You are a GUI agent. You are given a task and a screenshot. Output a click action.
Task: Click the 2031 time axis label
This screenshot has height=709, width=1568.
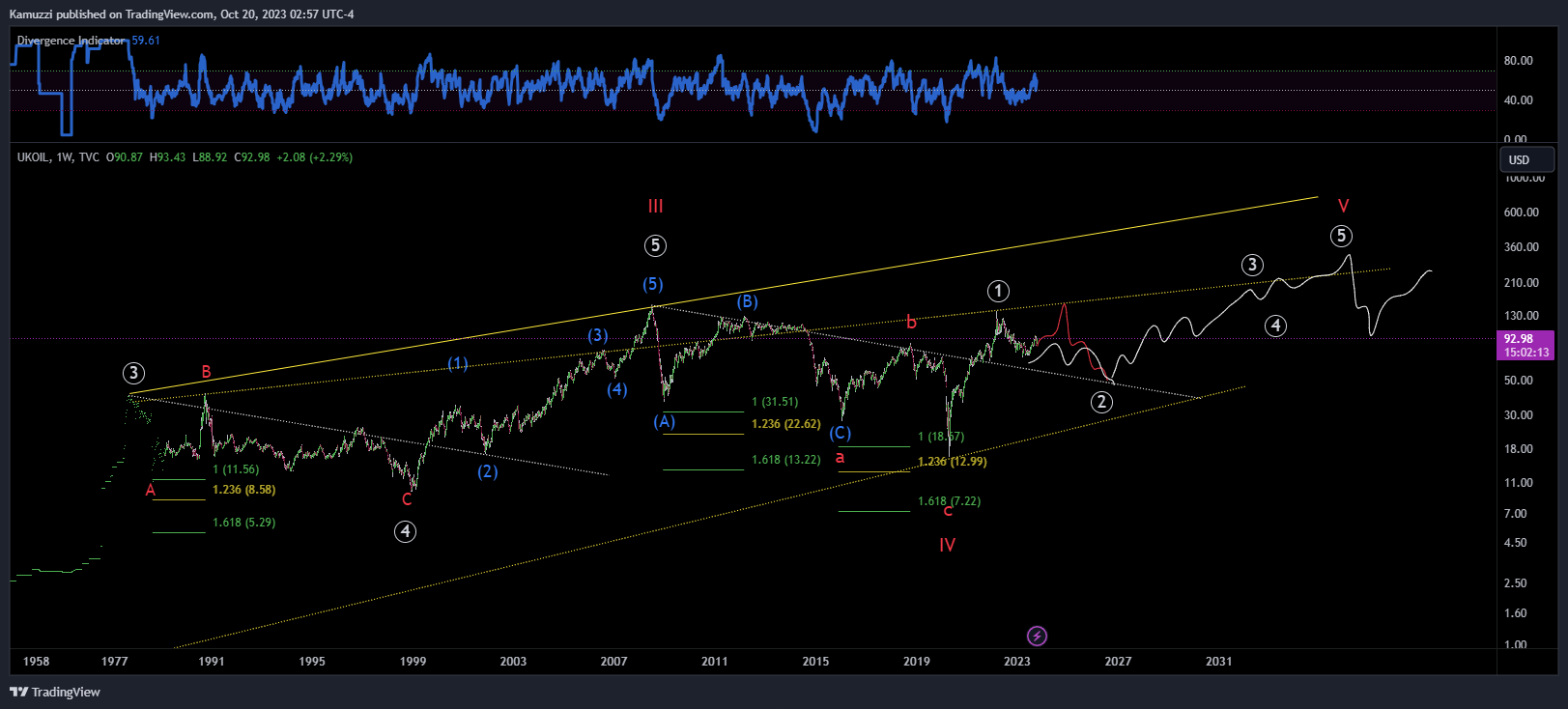1218,662
